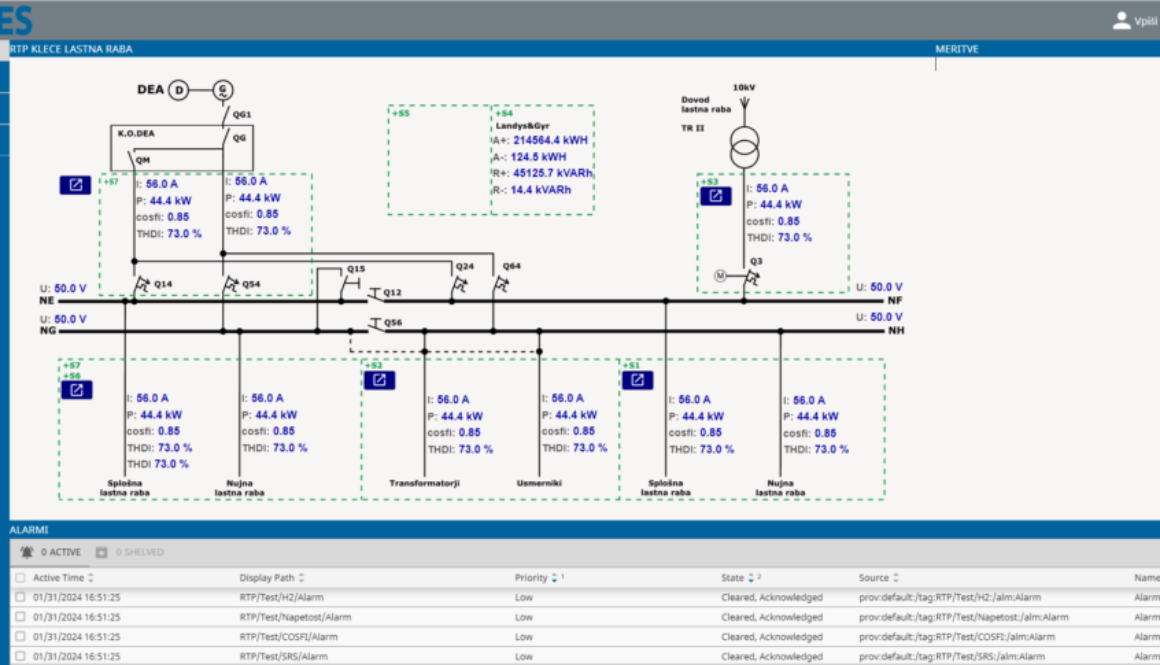1160x665 pixels.
Task: Open the +S7 section detail popup button
Action: (75, 185)
